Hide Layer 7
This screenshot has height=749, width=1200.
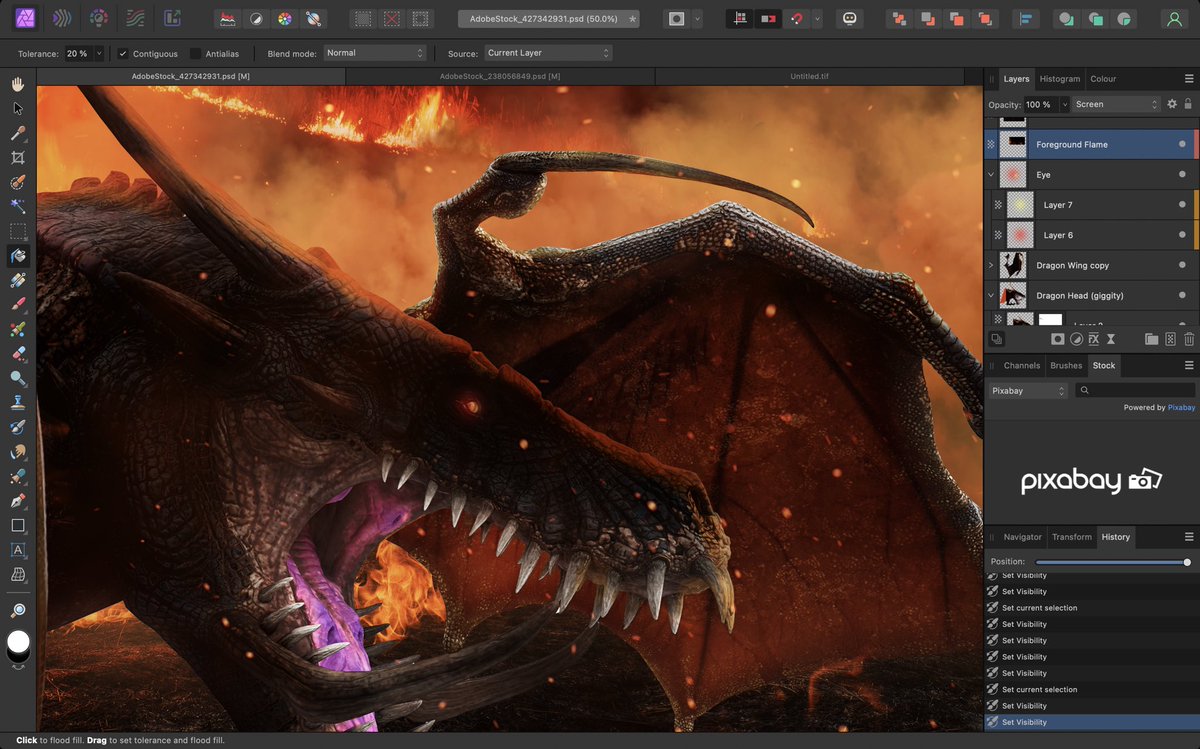point(1182,204)
